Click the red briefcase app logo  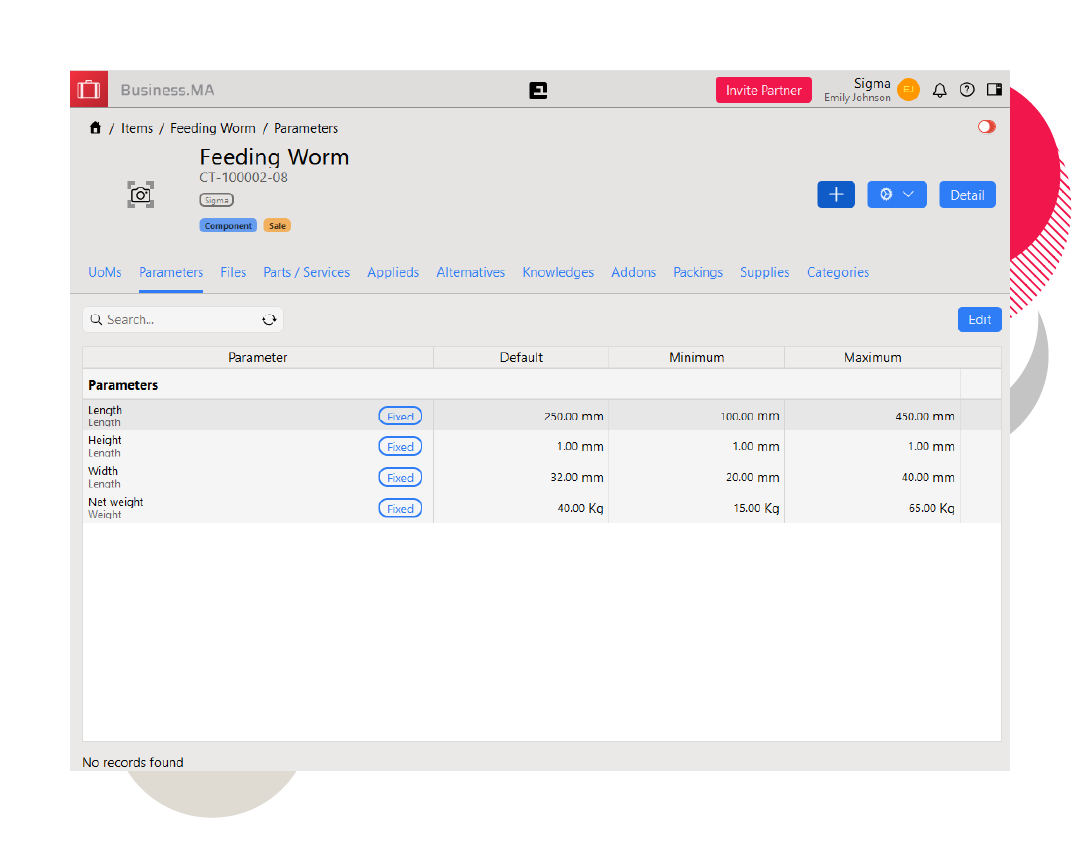pyautogui.click(x=88, y=90)
